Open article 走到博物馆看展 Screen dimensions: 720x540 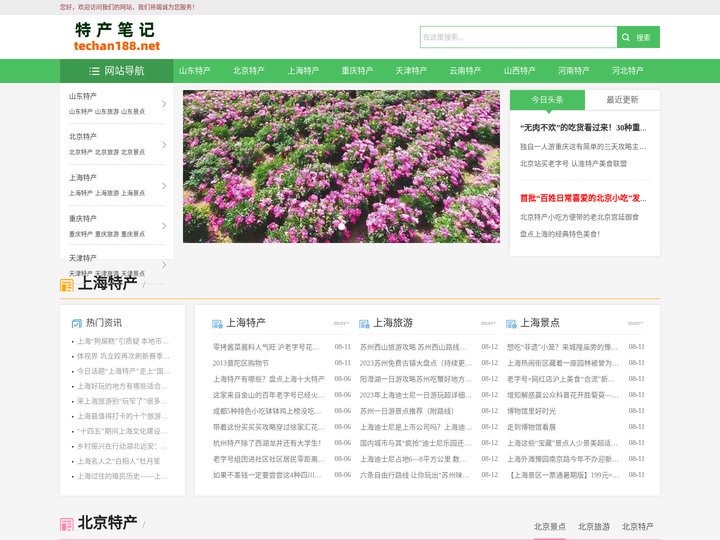(x=531, y=427)
